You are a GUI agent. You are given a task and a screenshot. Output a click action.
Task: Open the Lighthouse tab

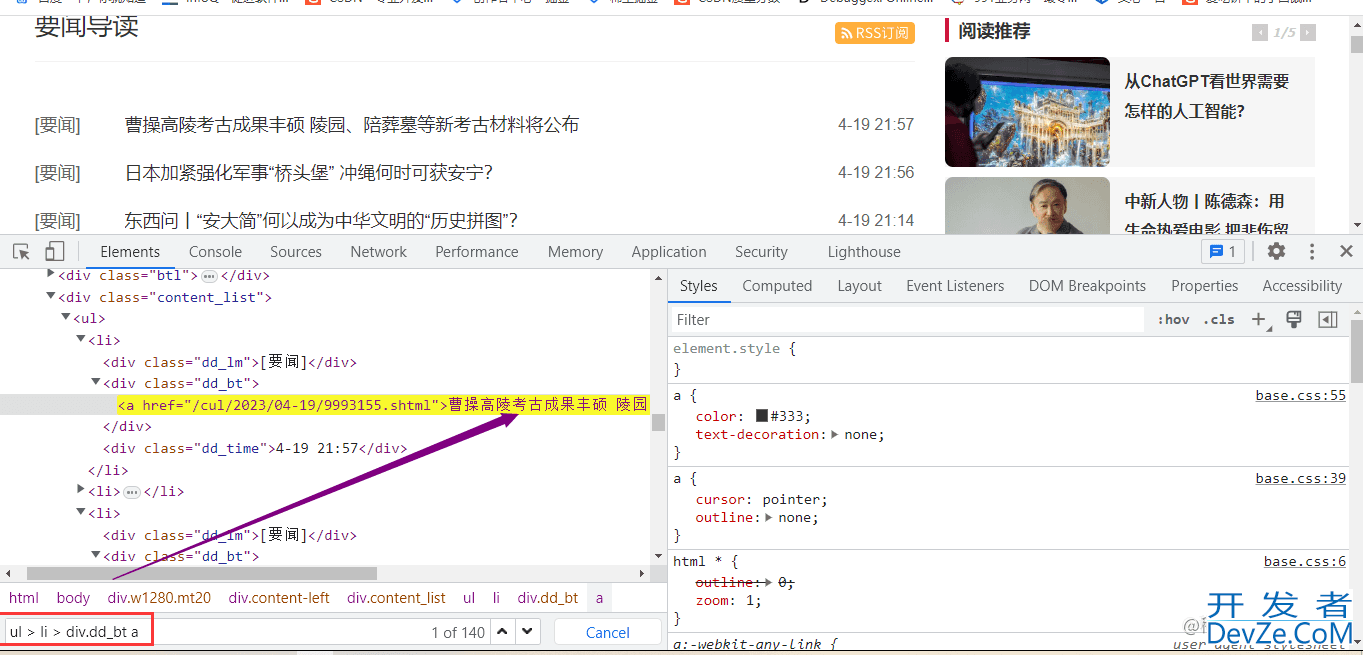pyautogui.click(x=864, y=252)
